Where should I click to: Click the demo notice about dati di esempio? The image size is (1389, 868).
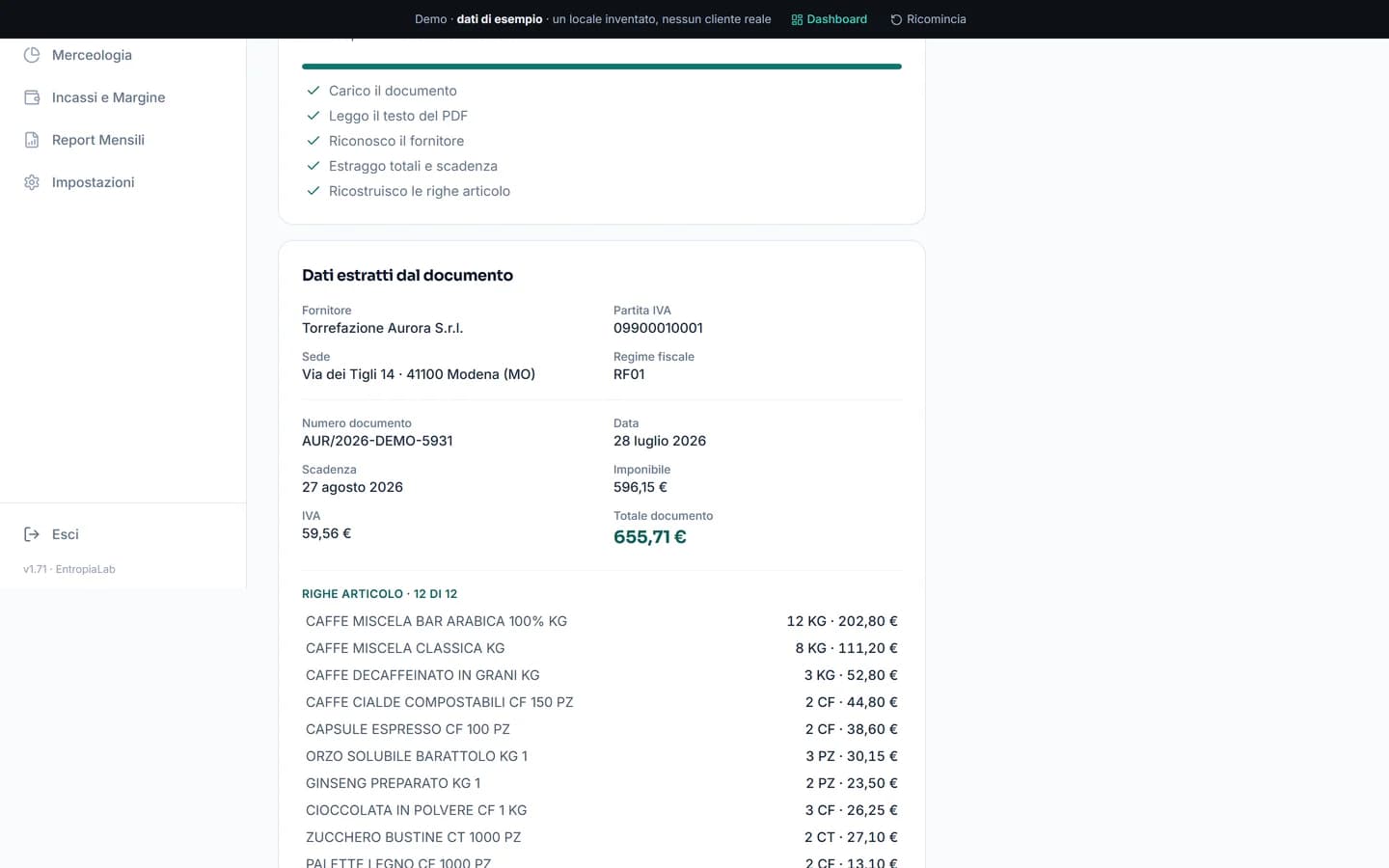593,19
